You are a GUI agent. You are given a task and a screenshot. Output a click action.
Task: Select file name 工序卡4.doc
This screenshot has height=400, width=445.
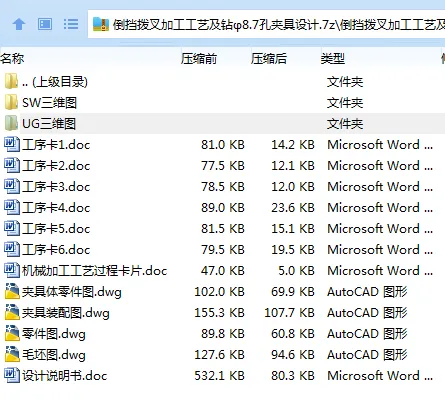tap(56, 208)
